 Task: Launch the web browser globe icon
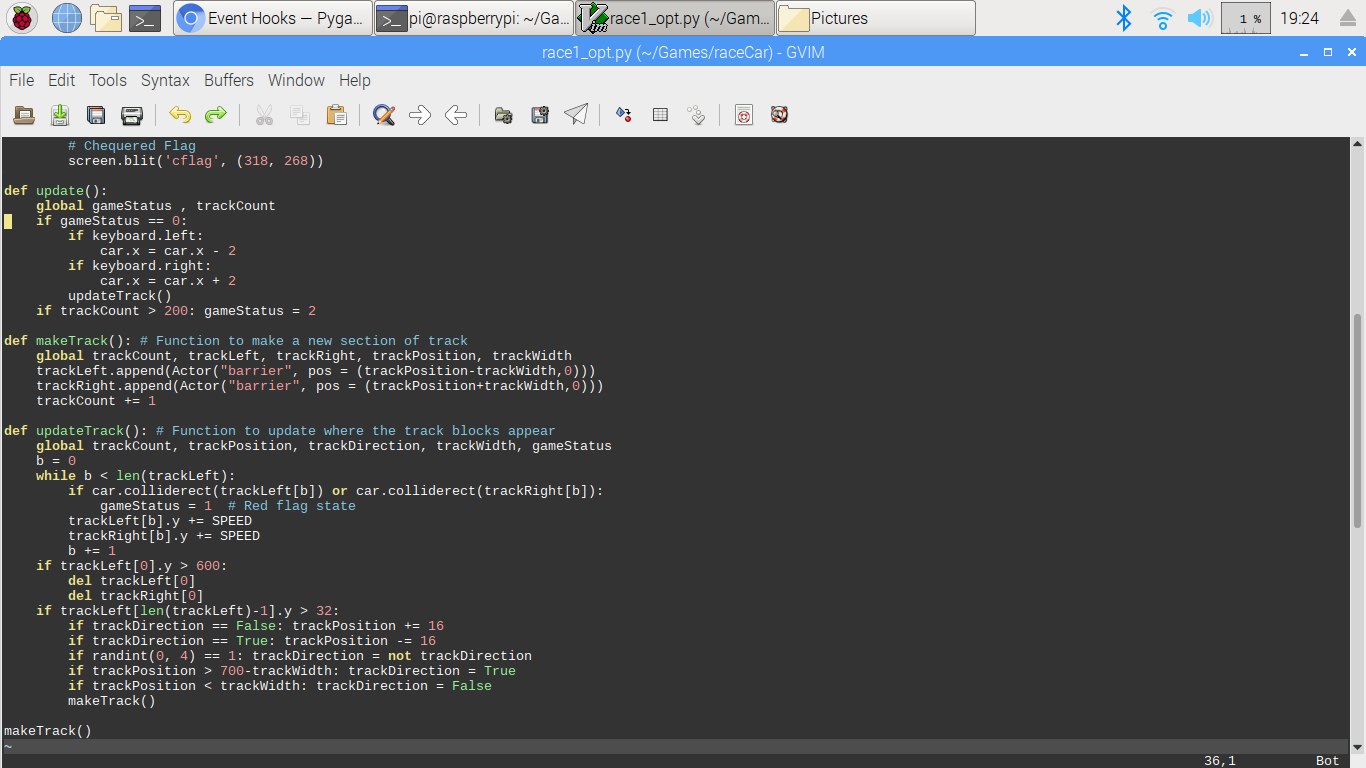coord(66,17)
